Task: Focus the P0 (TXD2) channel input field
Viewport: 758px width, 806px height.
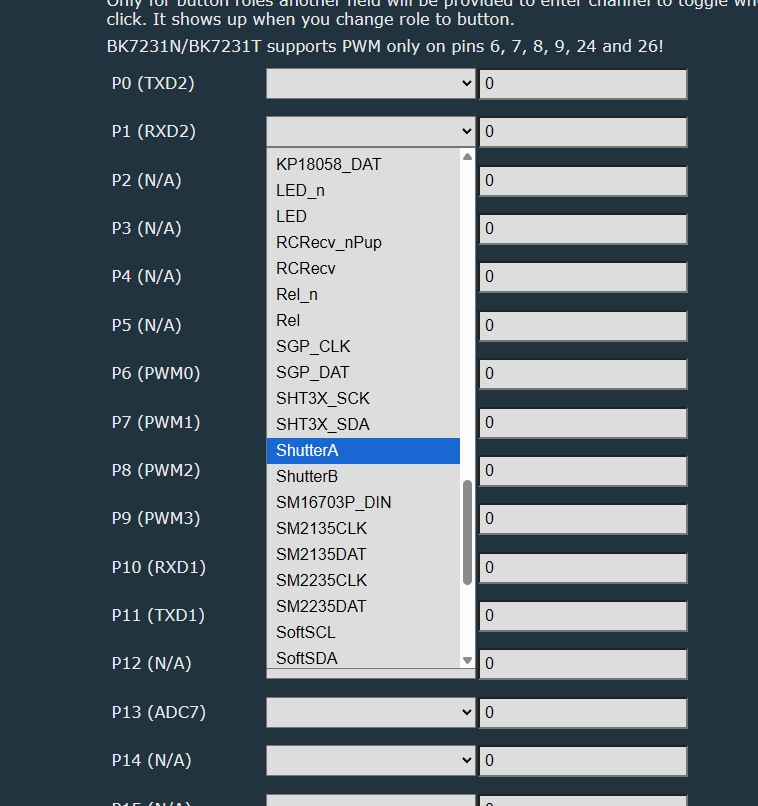Action: click(583, 84)
